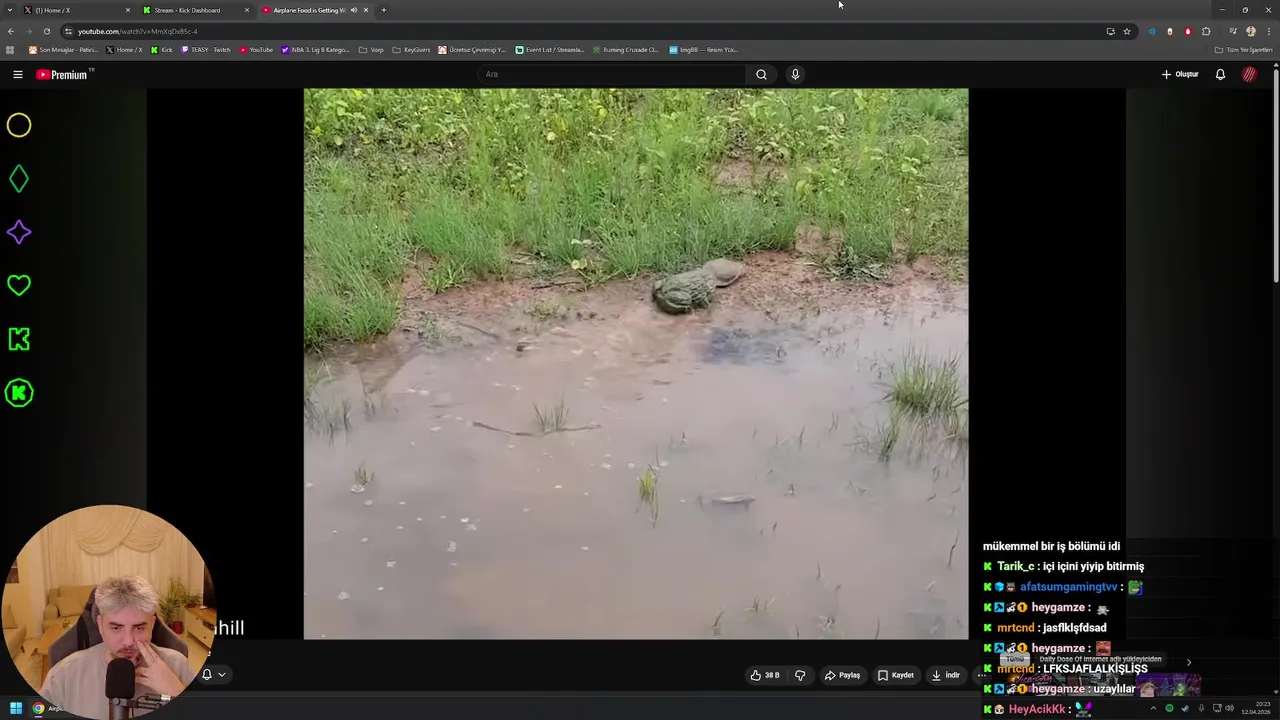The height and width of the screenshot is (720, 1280).
Task: Open the taskbar volume control
Action: tap(1229, 708)
